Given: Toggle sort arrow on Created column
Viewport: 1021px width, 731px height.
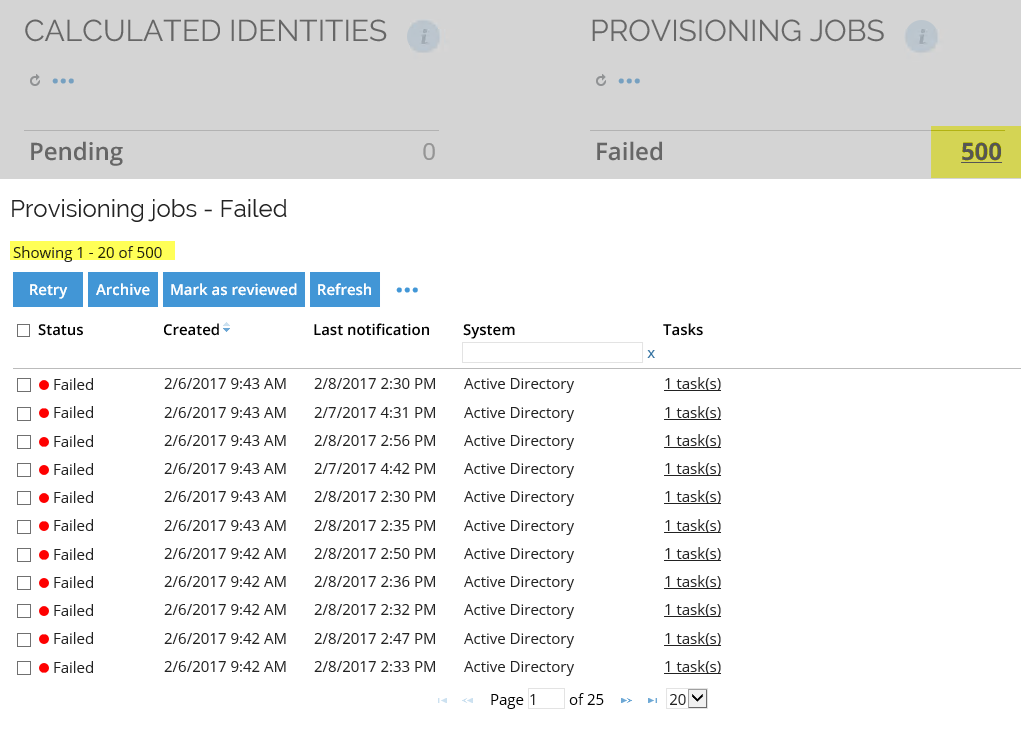Looking at the screenshot, I should [227, 329].
